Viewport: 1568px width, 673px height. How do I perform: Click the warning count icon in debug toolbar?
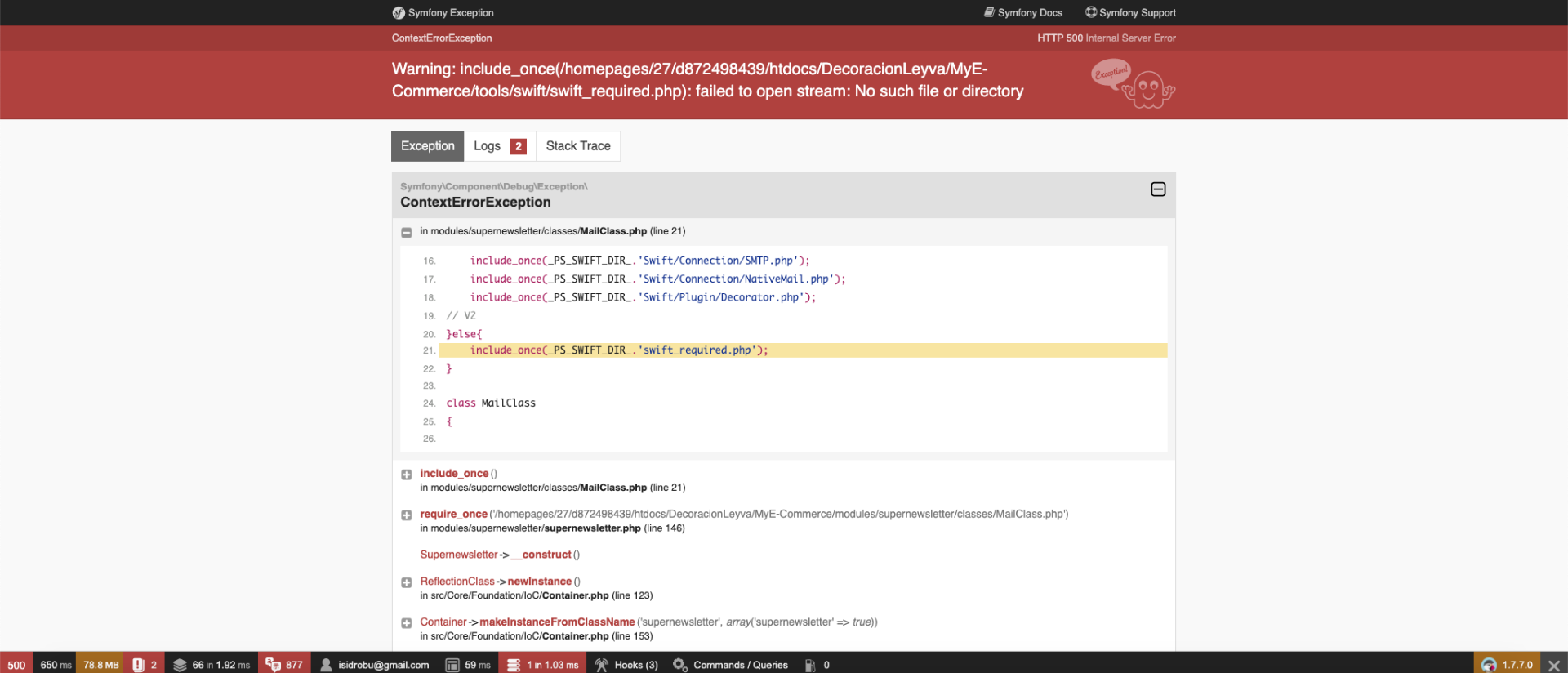[x=138, y=665]
